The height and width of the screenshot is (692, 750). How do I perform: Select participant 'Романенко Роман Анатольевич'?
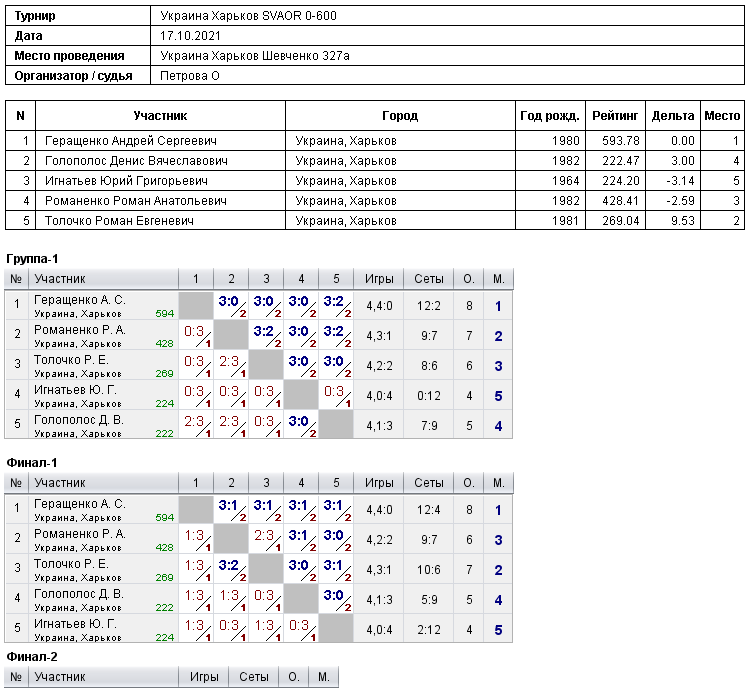[x=136, y=201]
